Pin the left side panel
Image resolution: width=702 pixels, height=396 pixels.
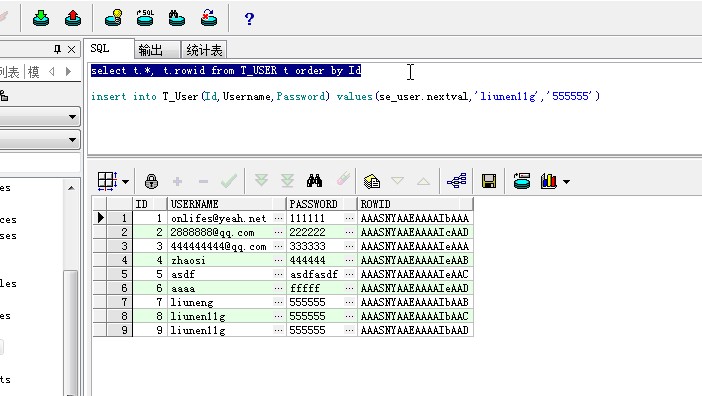point(57,49)
